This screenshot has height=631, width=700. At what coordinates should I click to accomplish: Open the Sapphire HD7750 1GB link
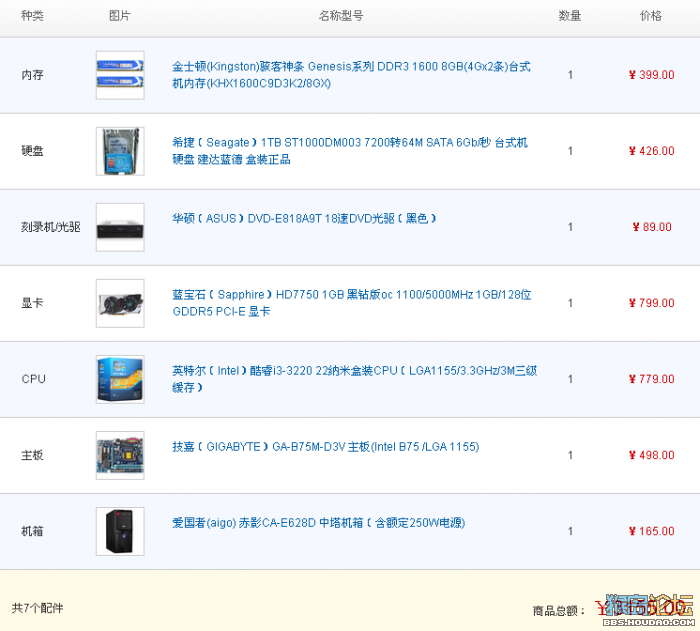click(x=352, y=303)
